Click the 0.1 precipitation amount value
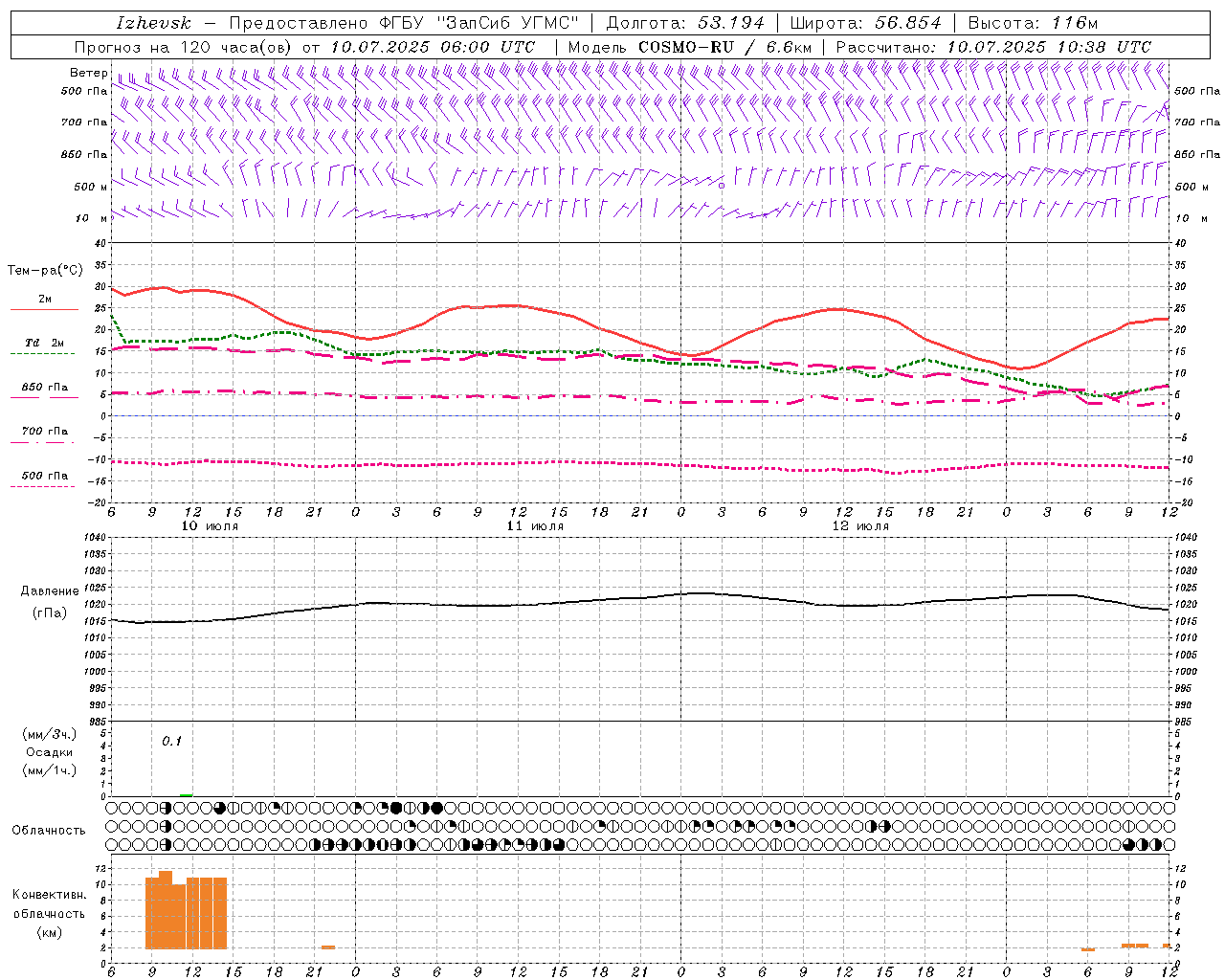 click(170, 741)
